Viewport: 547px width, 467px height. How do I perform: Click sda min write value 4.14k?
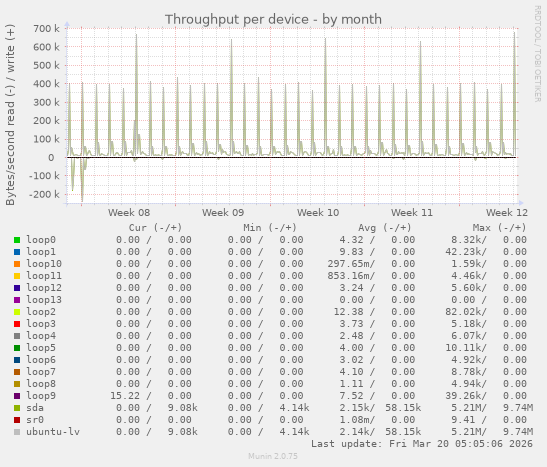pos(294,408)
